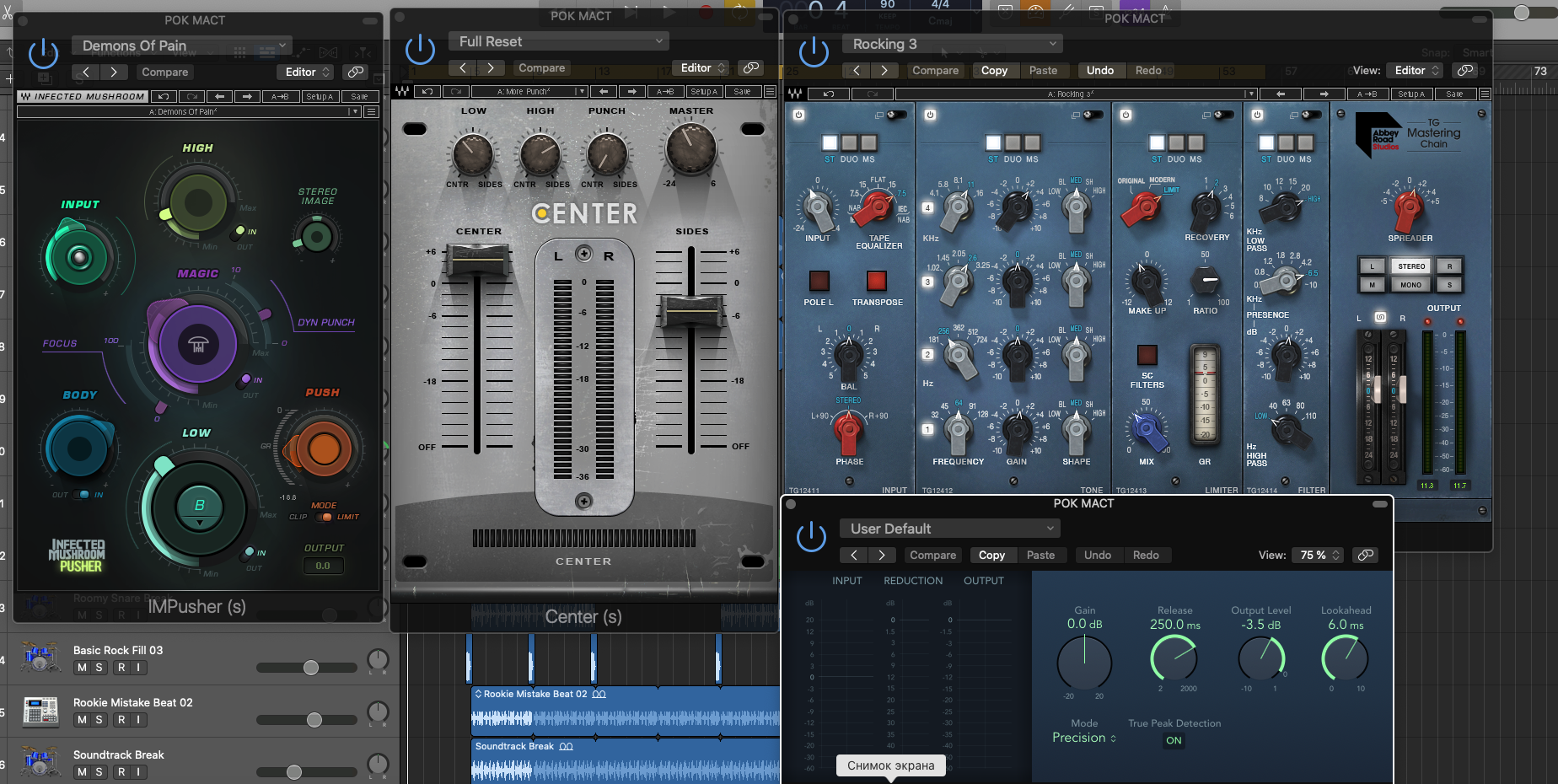Screen dimensions: 1558x784
Task: Click the left arrow in TG Mastering Chain Waves toolbar
Action: coord(1281,94)
